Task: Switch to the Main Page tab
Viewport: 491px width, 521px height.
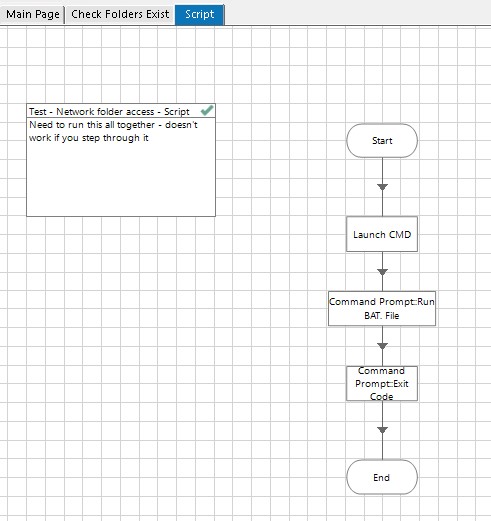Action: (x=32, y=14)
